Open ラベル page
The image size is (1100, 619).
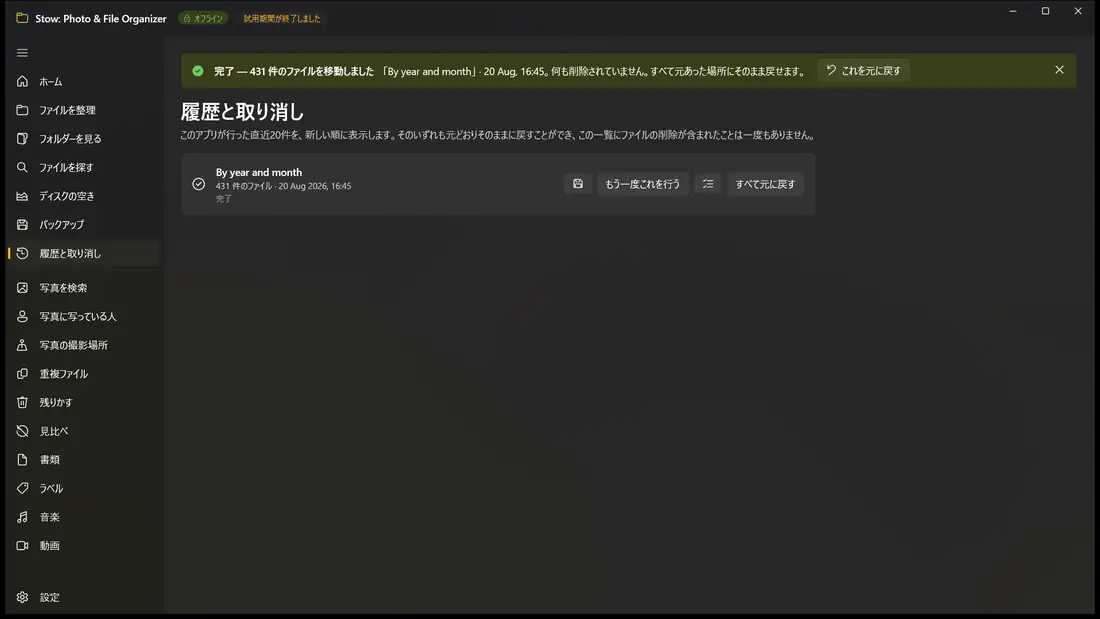click(x=84, y=488)
